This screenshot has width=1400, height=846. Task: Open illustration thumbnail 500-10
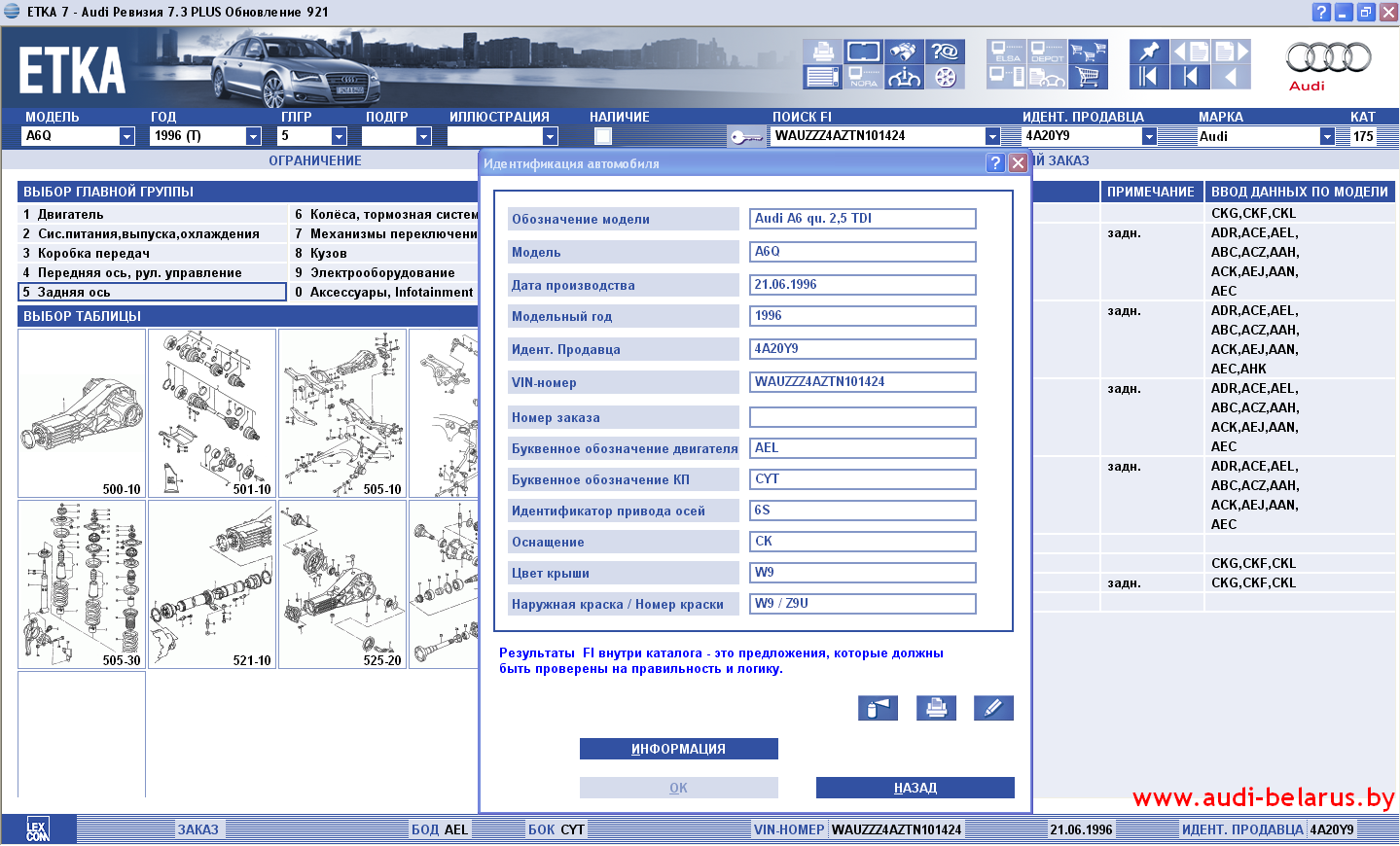click(x=82, y=413)
